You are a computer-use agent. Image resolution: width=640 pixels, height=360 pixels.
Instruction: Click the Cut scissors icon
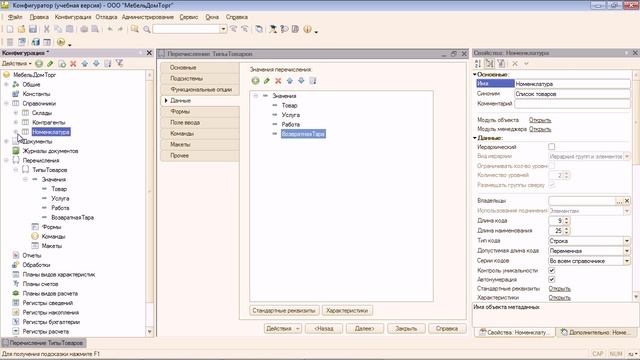47,29
